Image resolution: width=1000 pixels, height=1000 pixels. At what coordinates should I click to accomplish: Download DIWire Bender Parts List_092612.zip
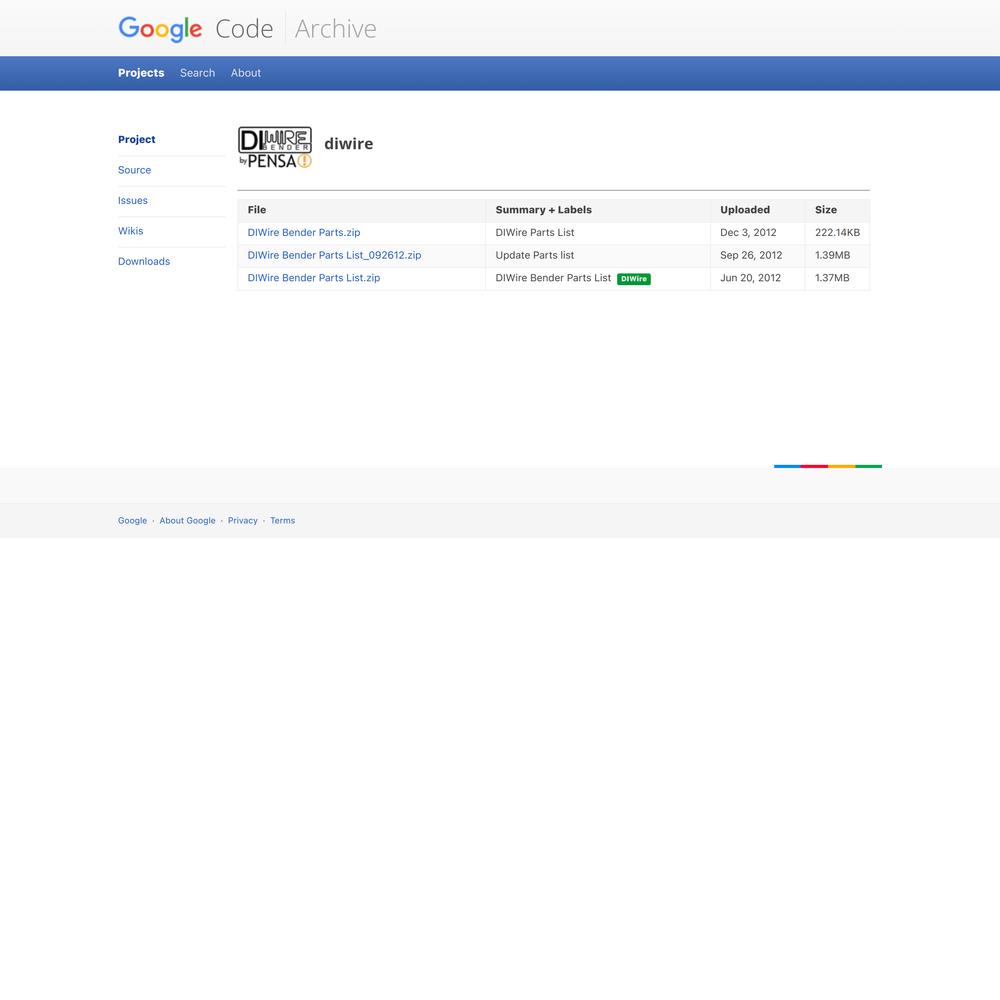click(x=334, y=255)
